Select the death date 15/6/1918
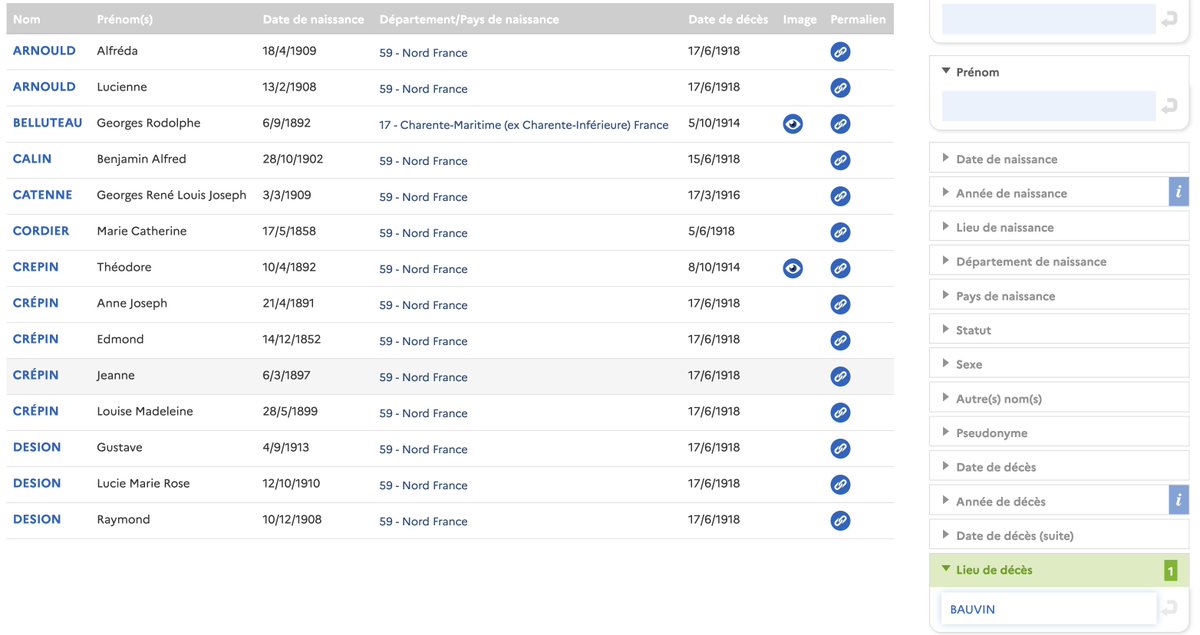The image size is (1200, 635). pyautogui.click(x=714, y=159)
